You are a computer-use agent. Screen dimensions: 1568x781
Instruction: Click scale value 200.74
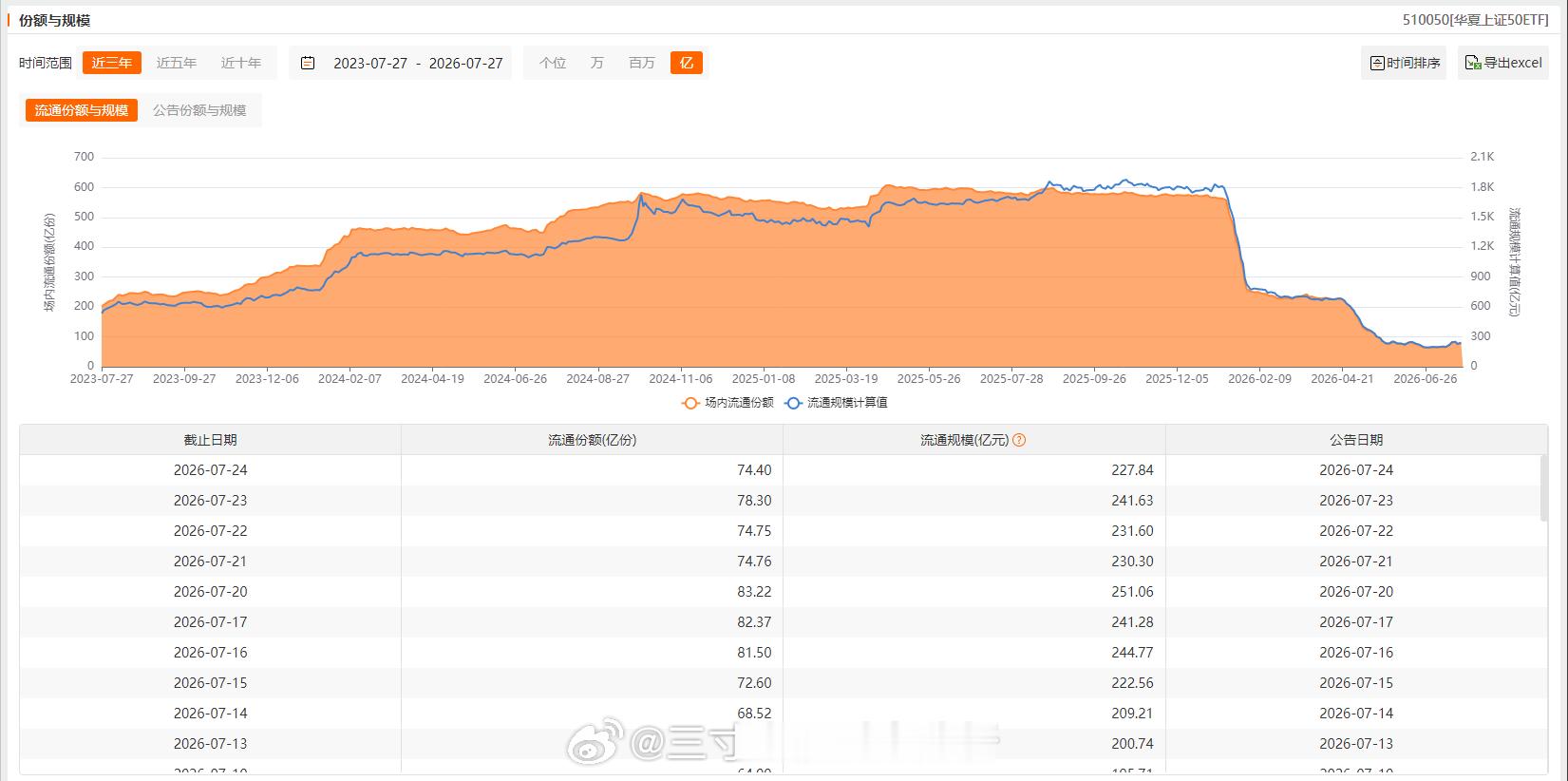click(1132, 744)
